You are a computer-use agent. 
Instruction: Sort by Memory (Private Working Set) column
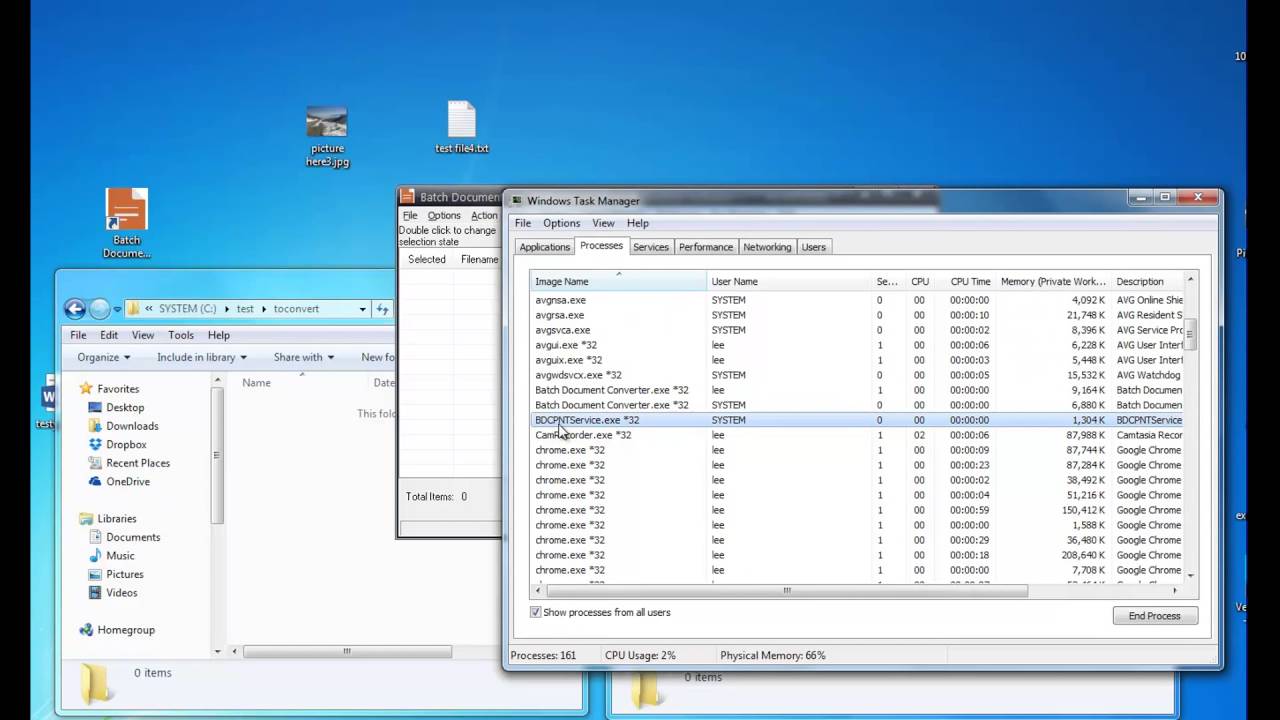[1053, 281]
